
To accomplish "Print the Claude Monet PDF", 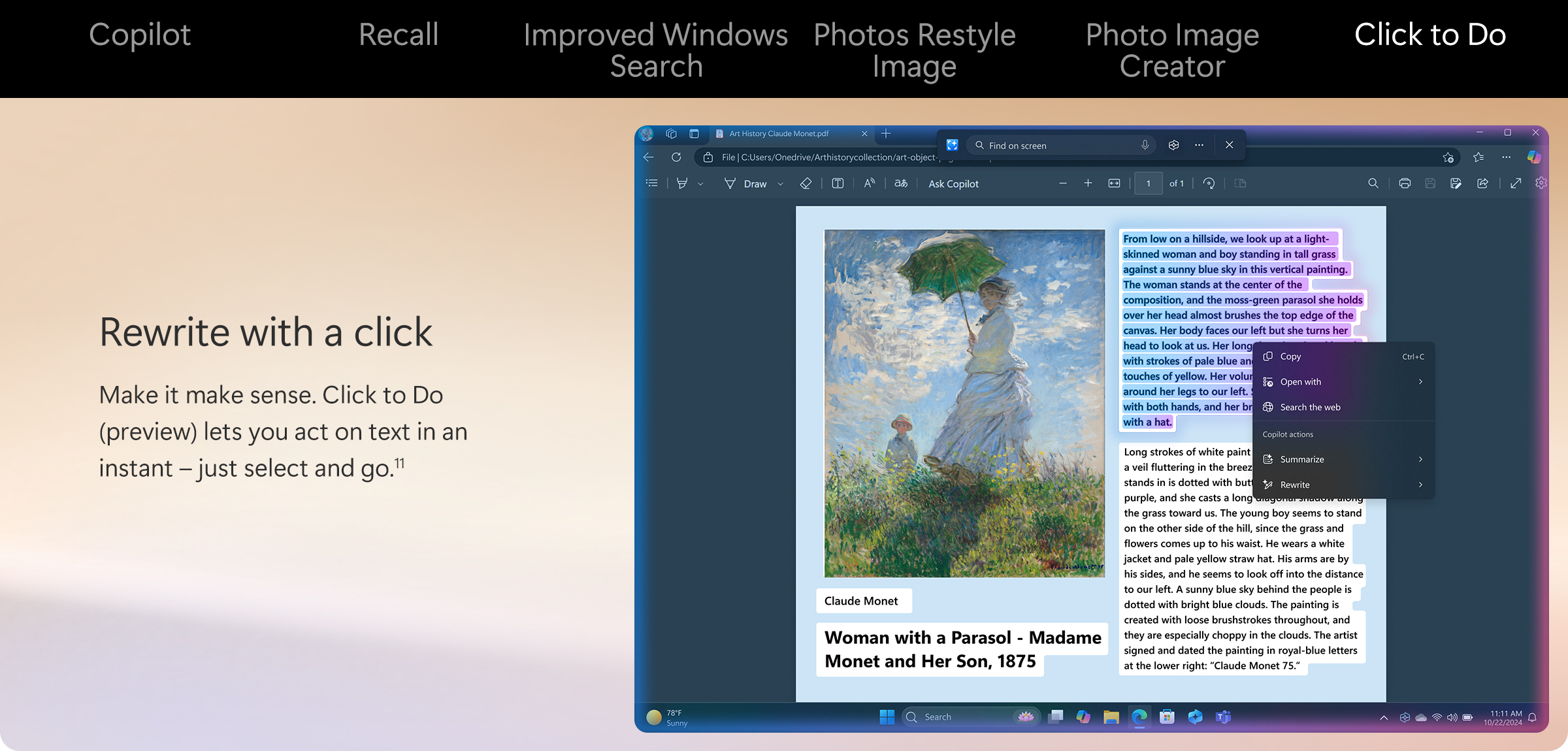I will [x=1405, y=184].
